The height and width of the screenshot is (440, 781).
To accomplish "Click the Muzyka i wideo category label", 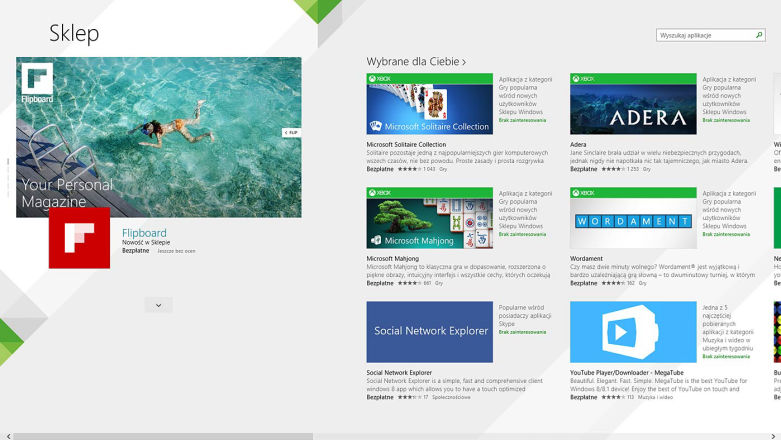I will (654, 397).
